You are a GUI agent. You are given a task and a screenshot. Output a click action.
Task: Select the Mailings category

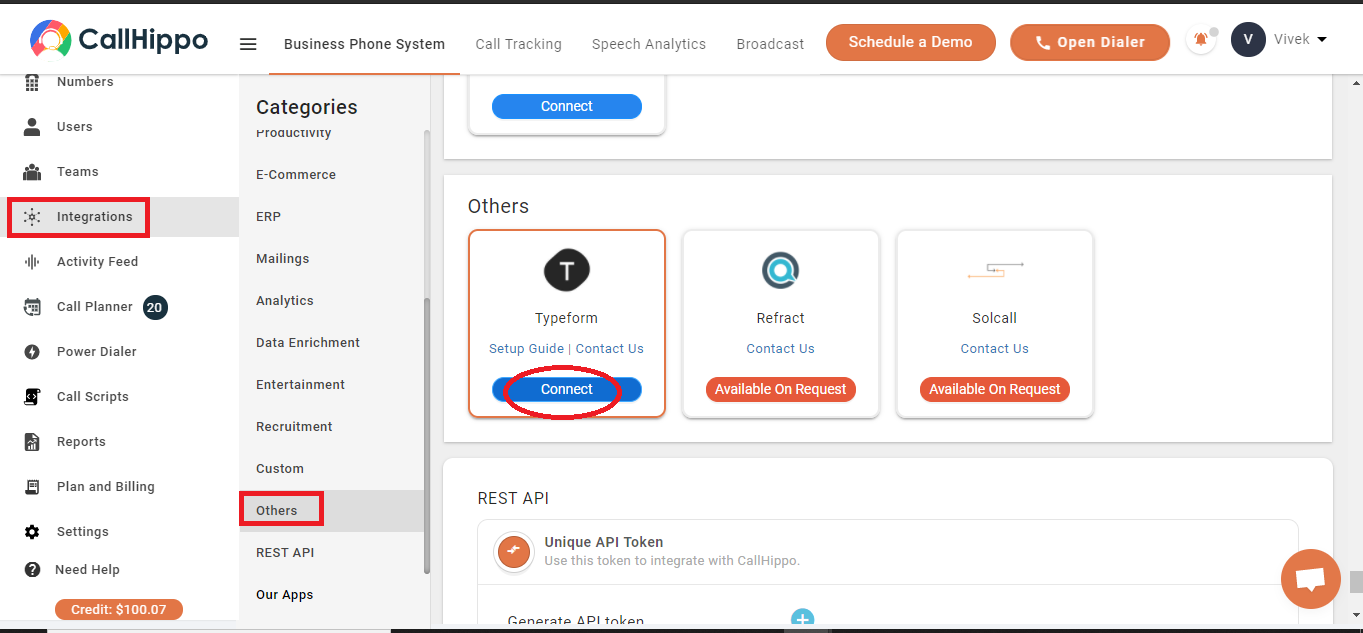283,259
